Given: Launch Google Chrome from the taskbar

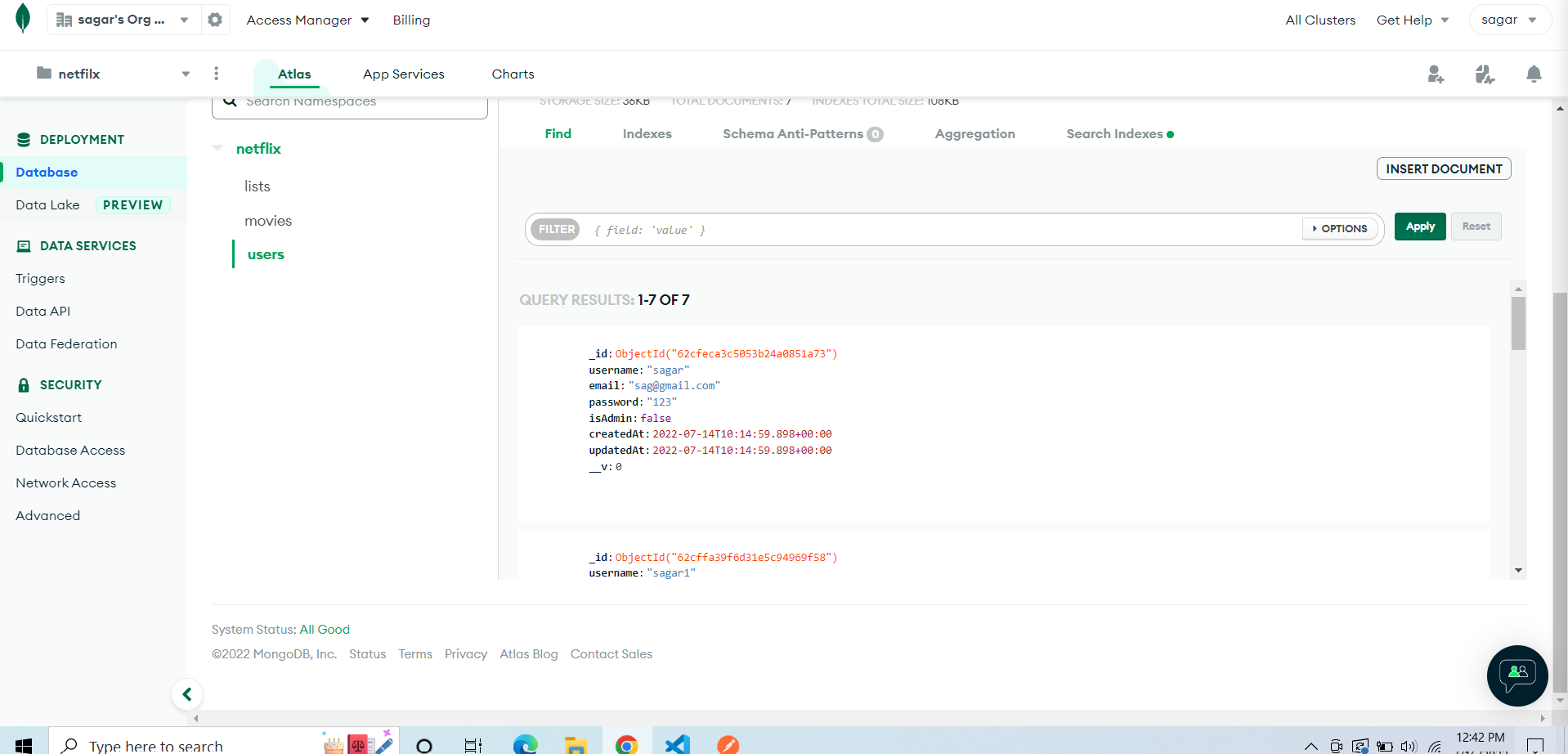Looking at the screenshot, I should point(626,744).
